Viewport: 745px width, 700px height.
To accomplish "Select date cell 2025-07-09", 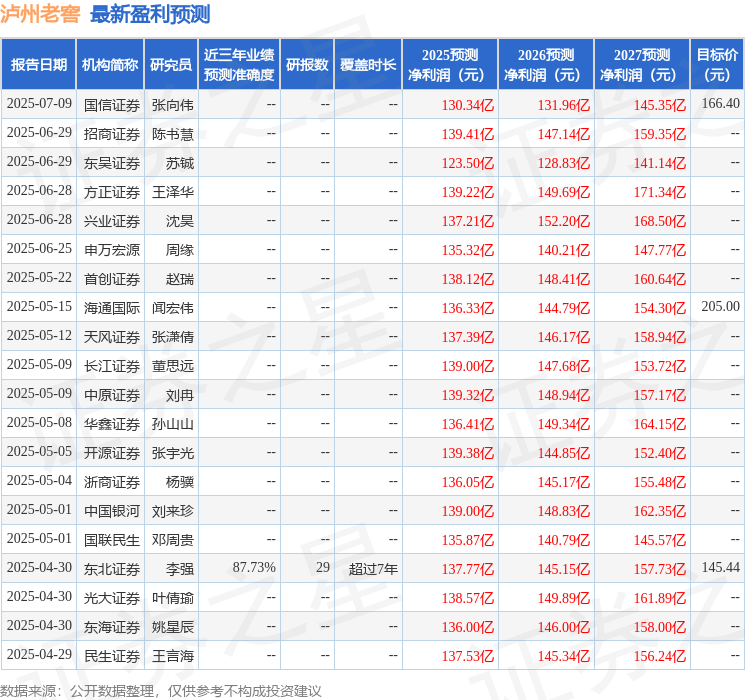I will pos(39,104).
